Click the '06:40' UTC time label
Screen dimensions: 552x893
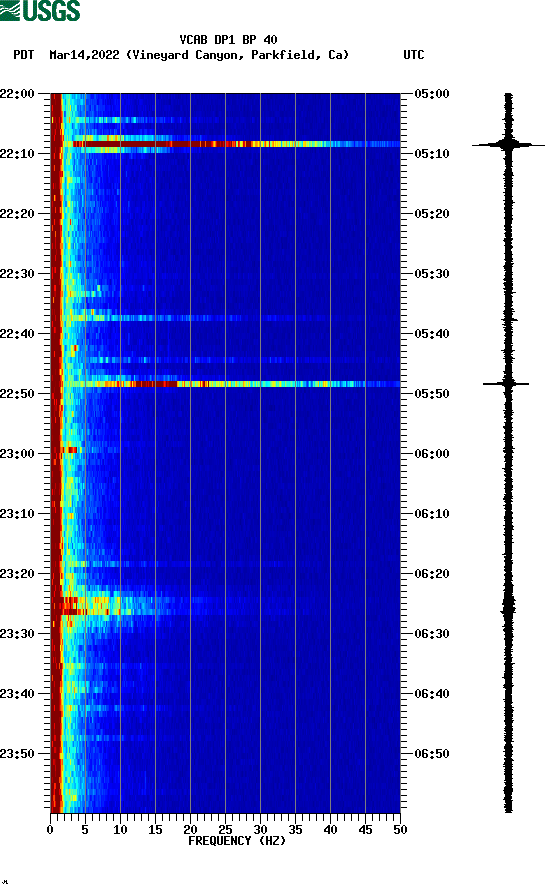coord(432,693)
